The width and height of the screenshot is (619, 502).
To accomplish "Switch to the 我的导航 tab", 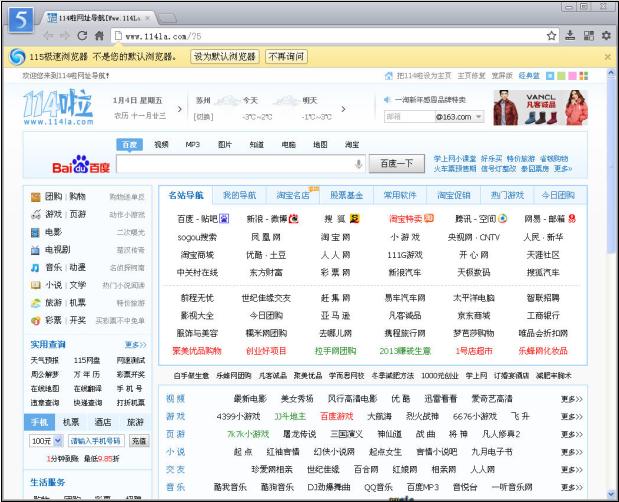I will (239, 195).
